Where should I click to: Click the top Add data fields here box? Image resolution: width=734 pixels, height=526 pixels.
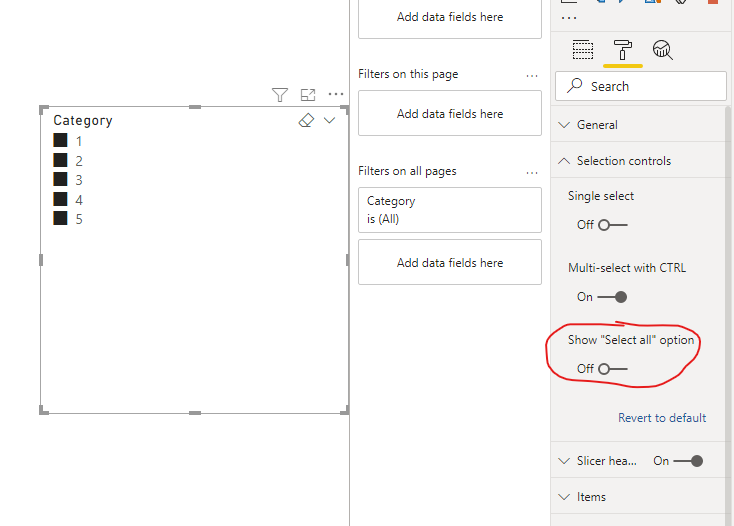tap(450, 18)
